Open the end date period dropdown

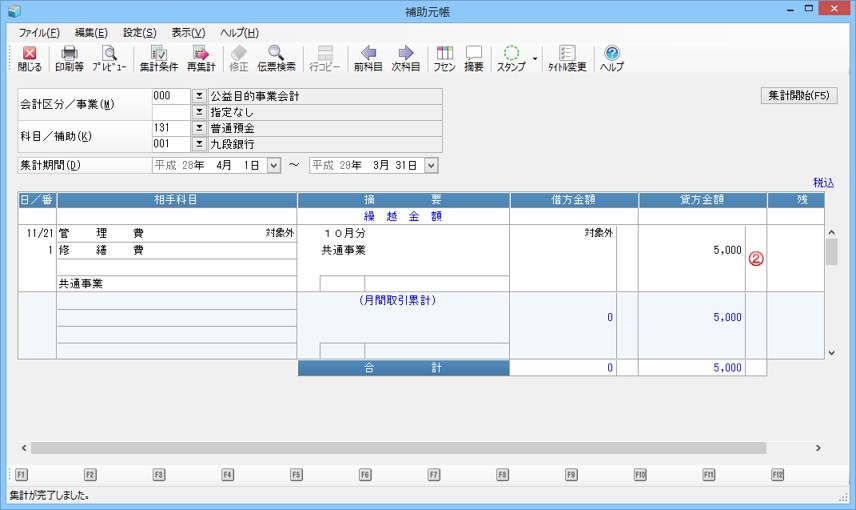click(x=431, y=165)
